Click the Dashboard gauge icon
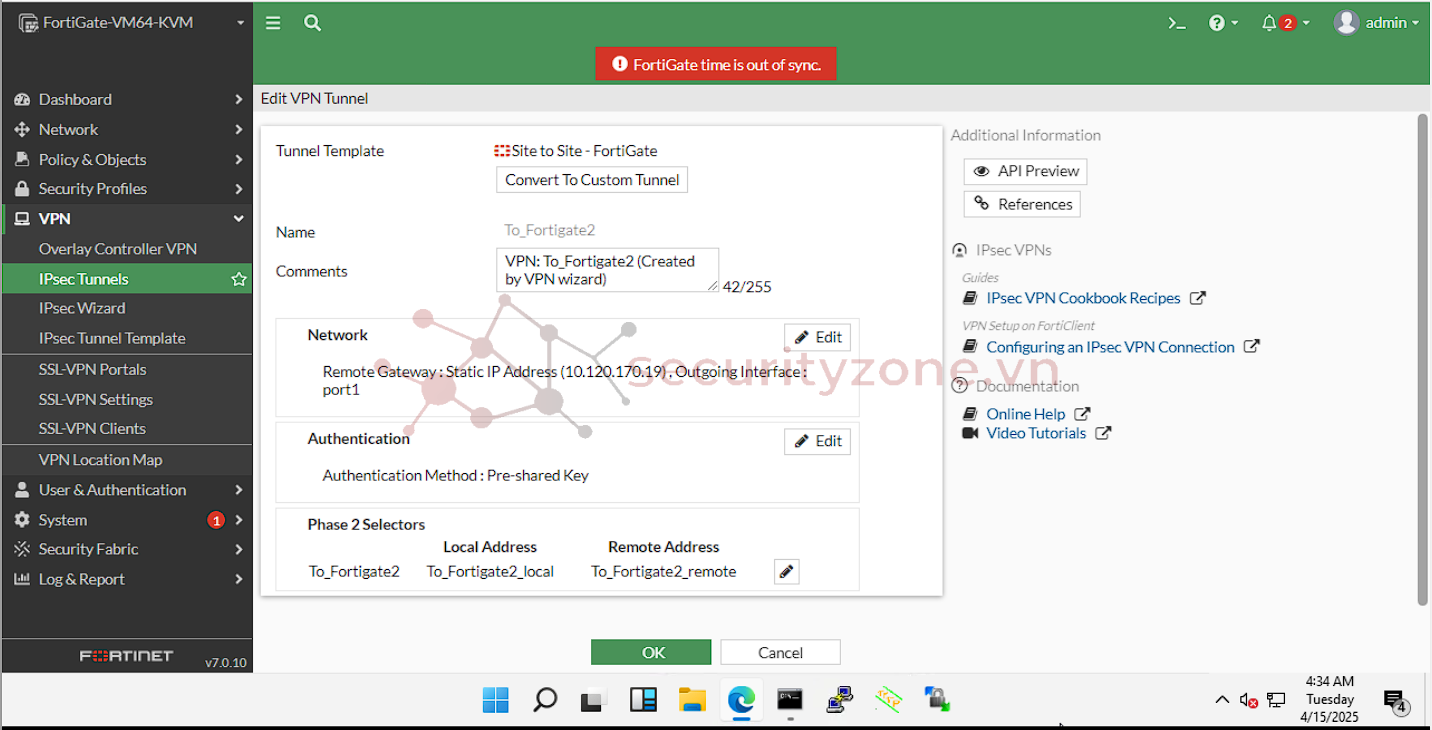This screenshot has width=1432, height=730. click(x=22, y=100)
